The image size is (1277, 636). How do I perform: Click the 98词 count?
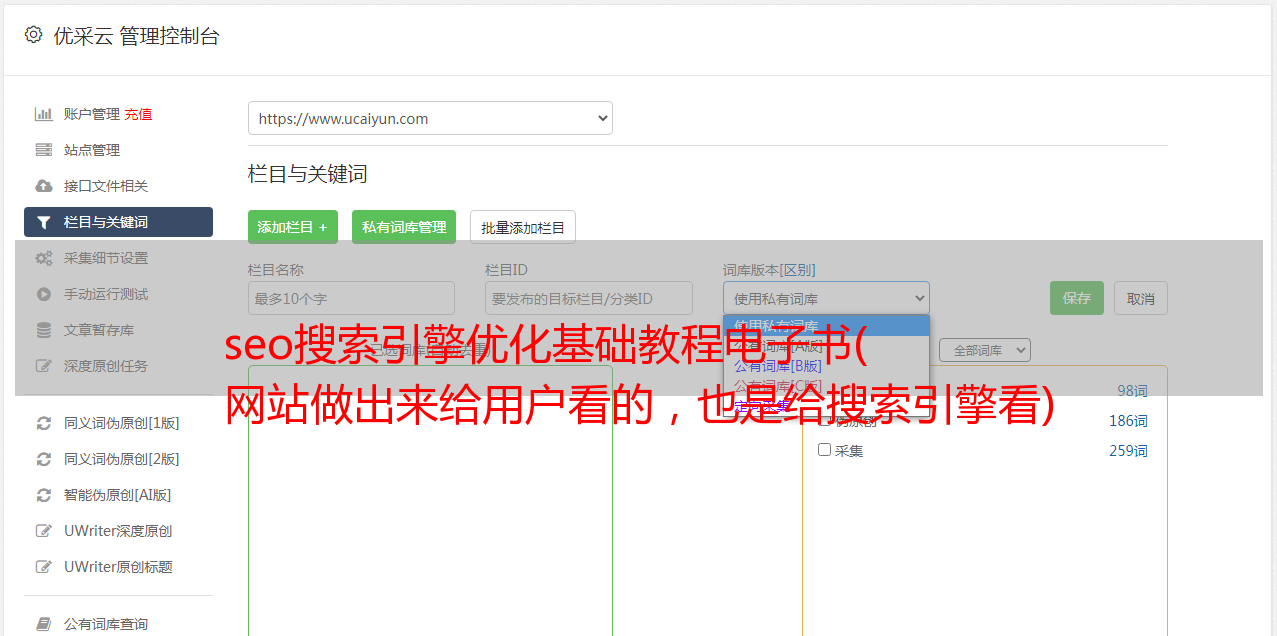tap(1132, 391)
